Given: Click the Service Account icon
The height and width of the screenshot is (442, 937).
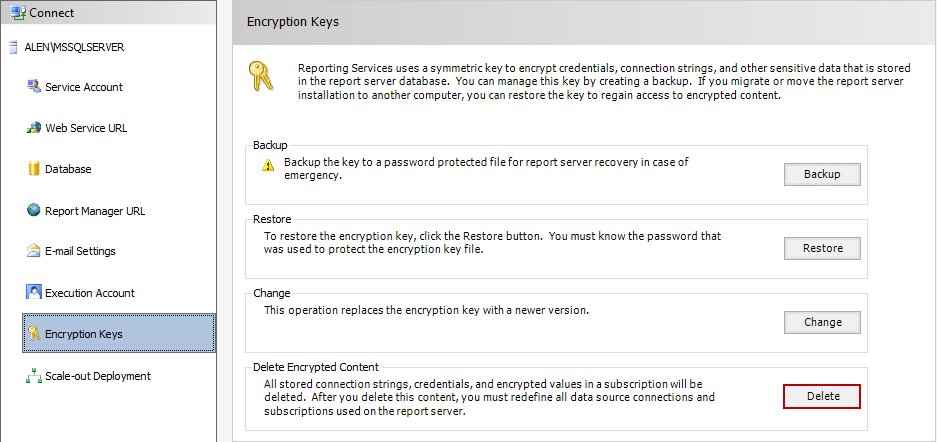Looking at the screenshot, I should [x=34, y=87].
